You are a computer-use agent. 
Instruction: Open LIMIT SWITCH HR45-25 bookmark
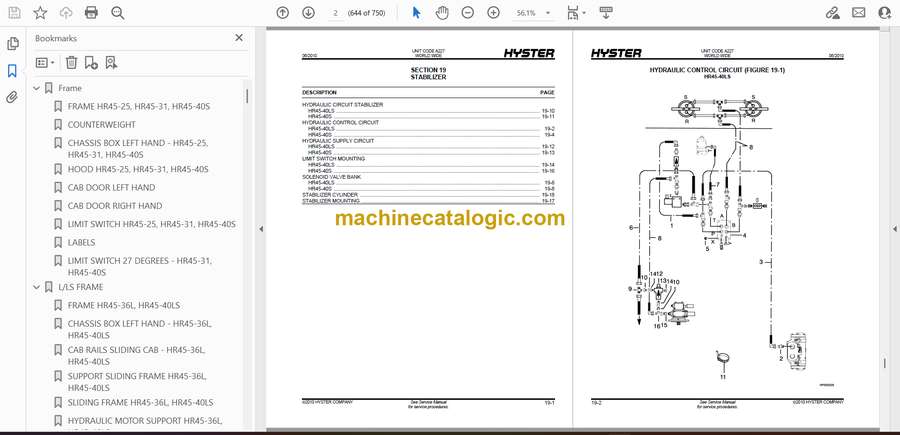[152, 224]
